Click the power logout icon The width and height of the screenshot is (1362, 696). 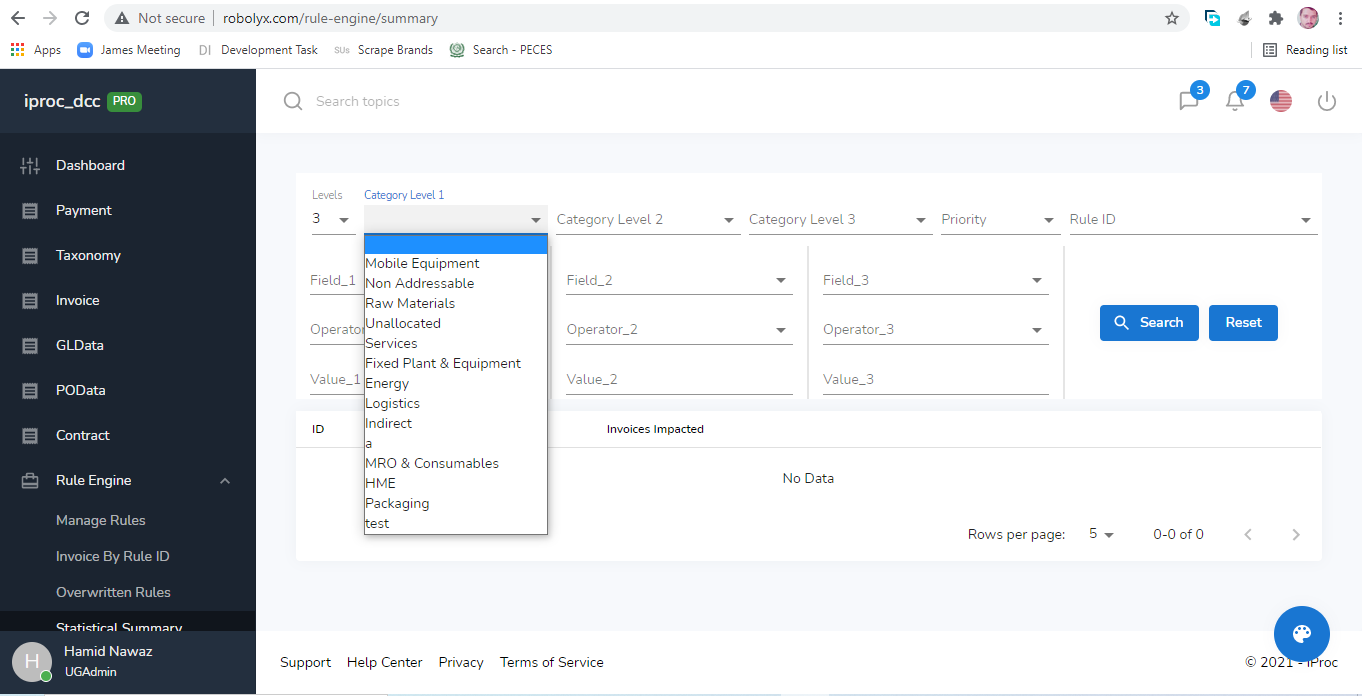pyautogui.click(x=1327, y=101)
